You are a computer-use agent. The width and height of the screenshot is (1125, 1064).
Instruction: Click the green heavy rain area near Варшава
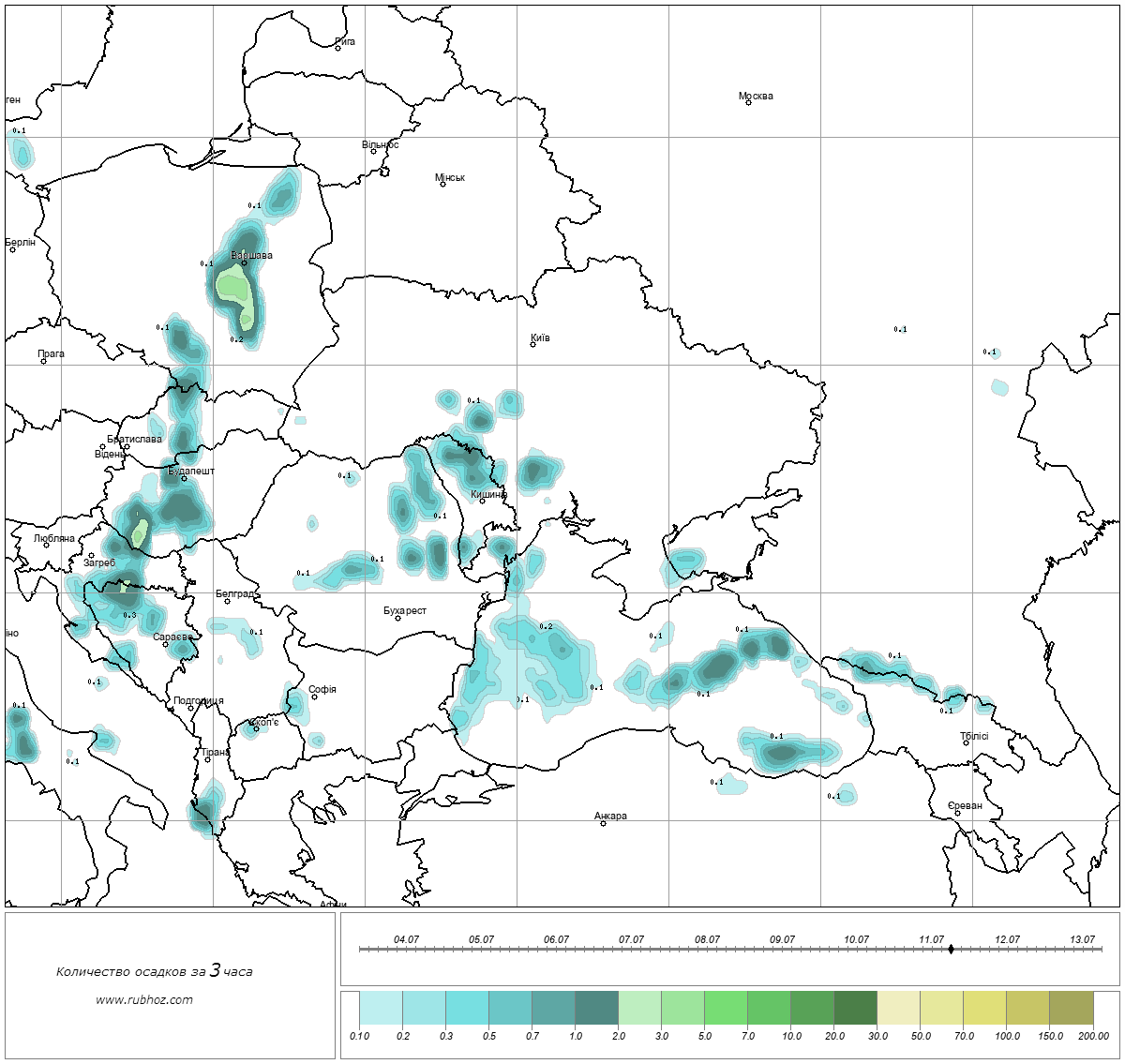(x=232, y=284)
